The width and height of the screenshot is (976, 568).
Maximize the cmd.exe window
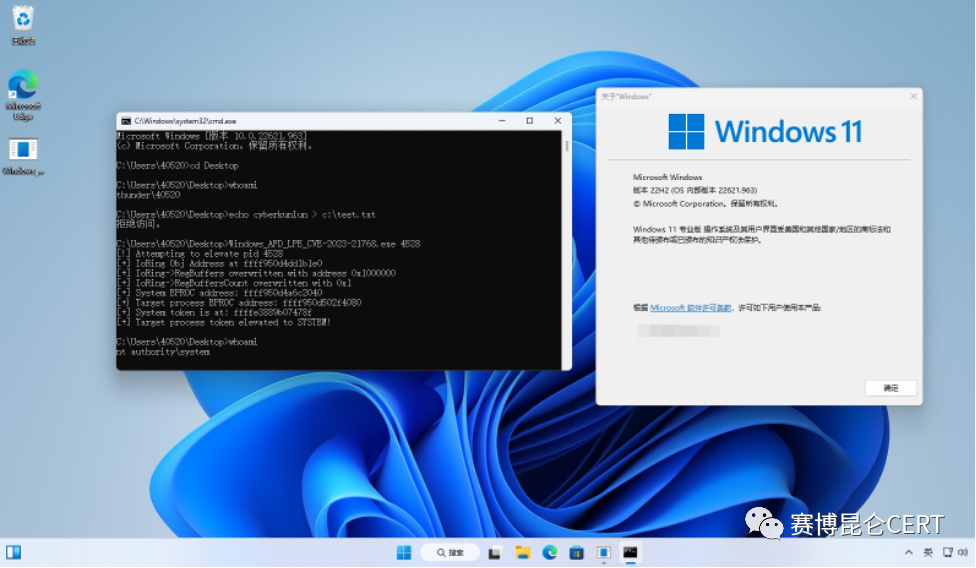click(530, 121)
